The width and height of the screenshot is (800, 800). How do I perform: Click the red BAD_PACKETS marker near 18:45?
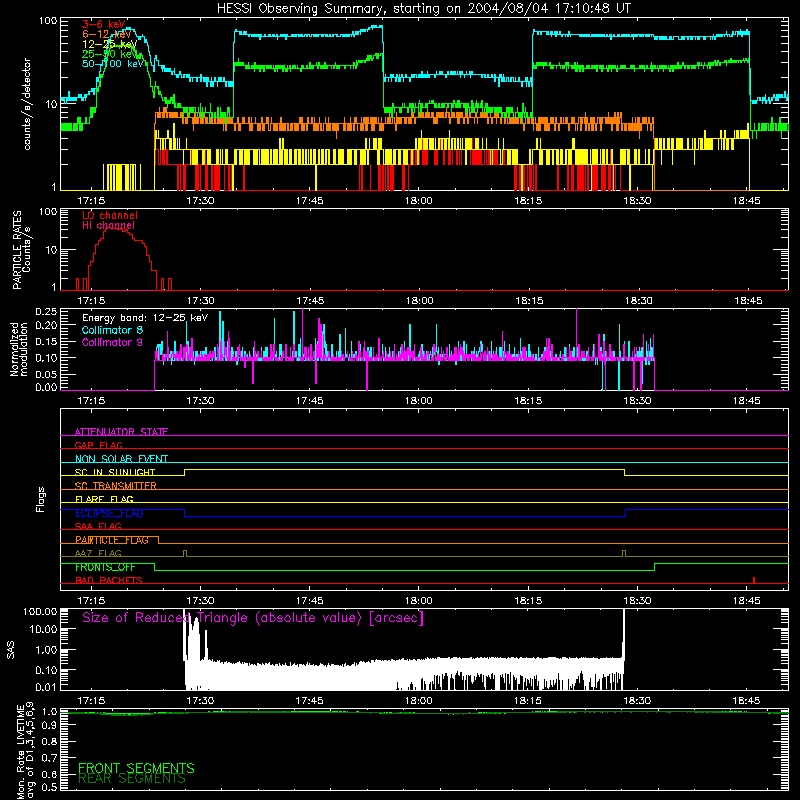(754, 580)
